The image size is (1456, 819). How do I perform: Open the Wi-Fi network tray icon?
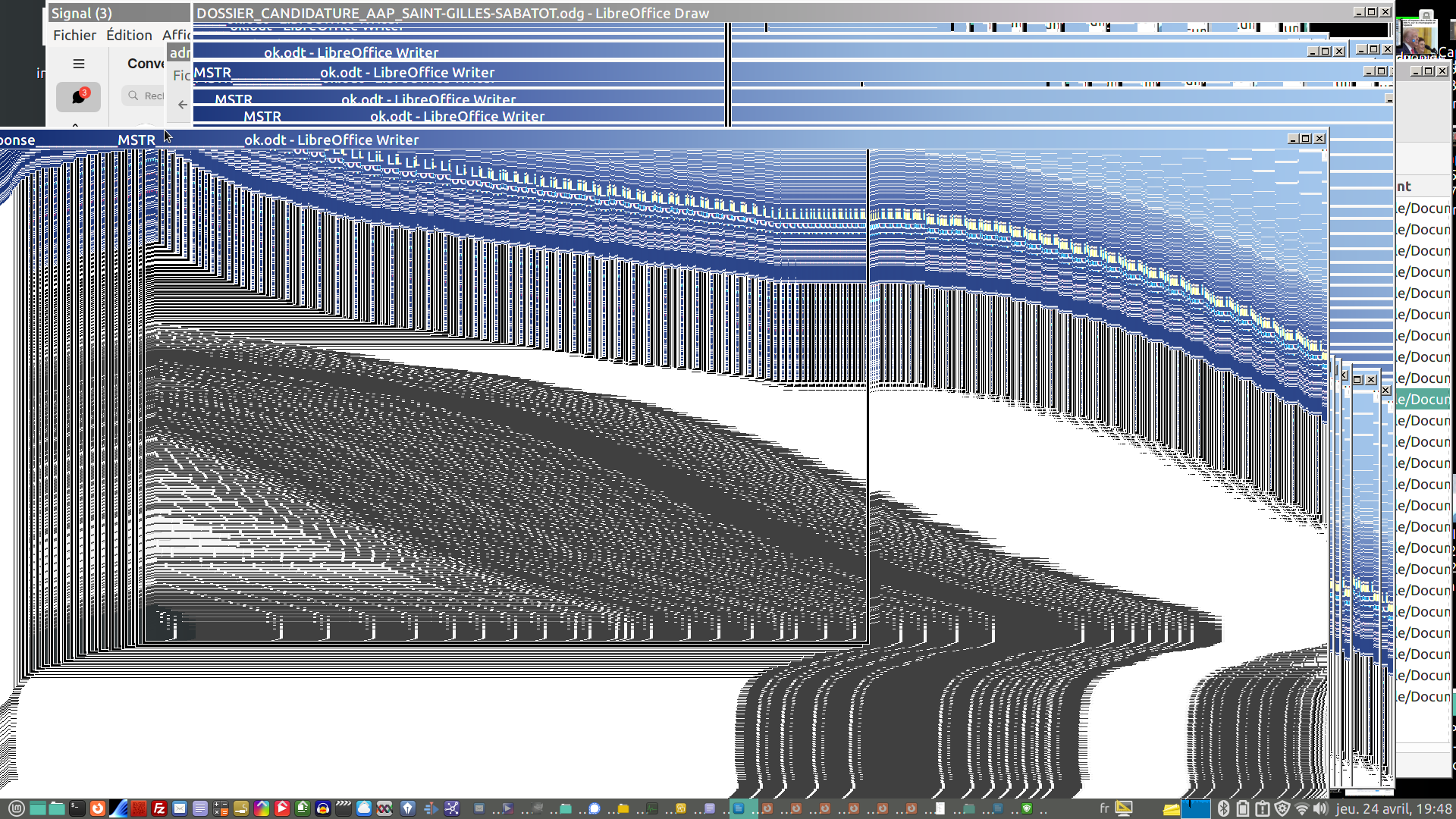pyautogui.click(x=1301, y=808)
